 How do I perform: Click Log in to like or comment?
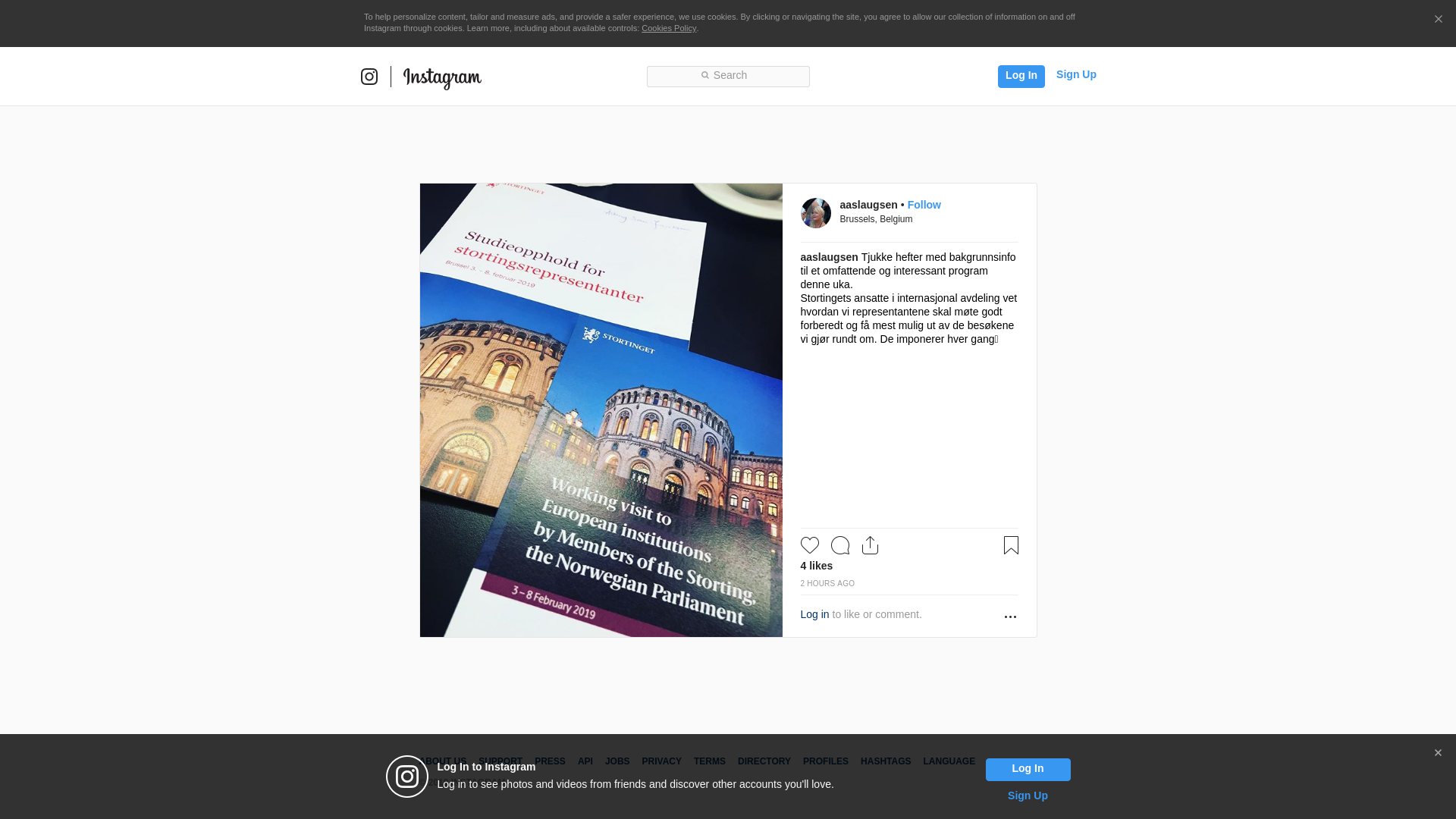[x=814, y=614]
